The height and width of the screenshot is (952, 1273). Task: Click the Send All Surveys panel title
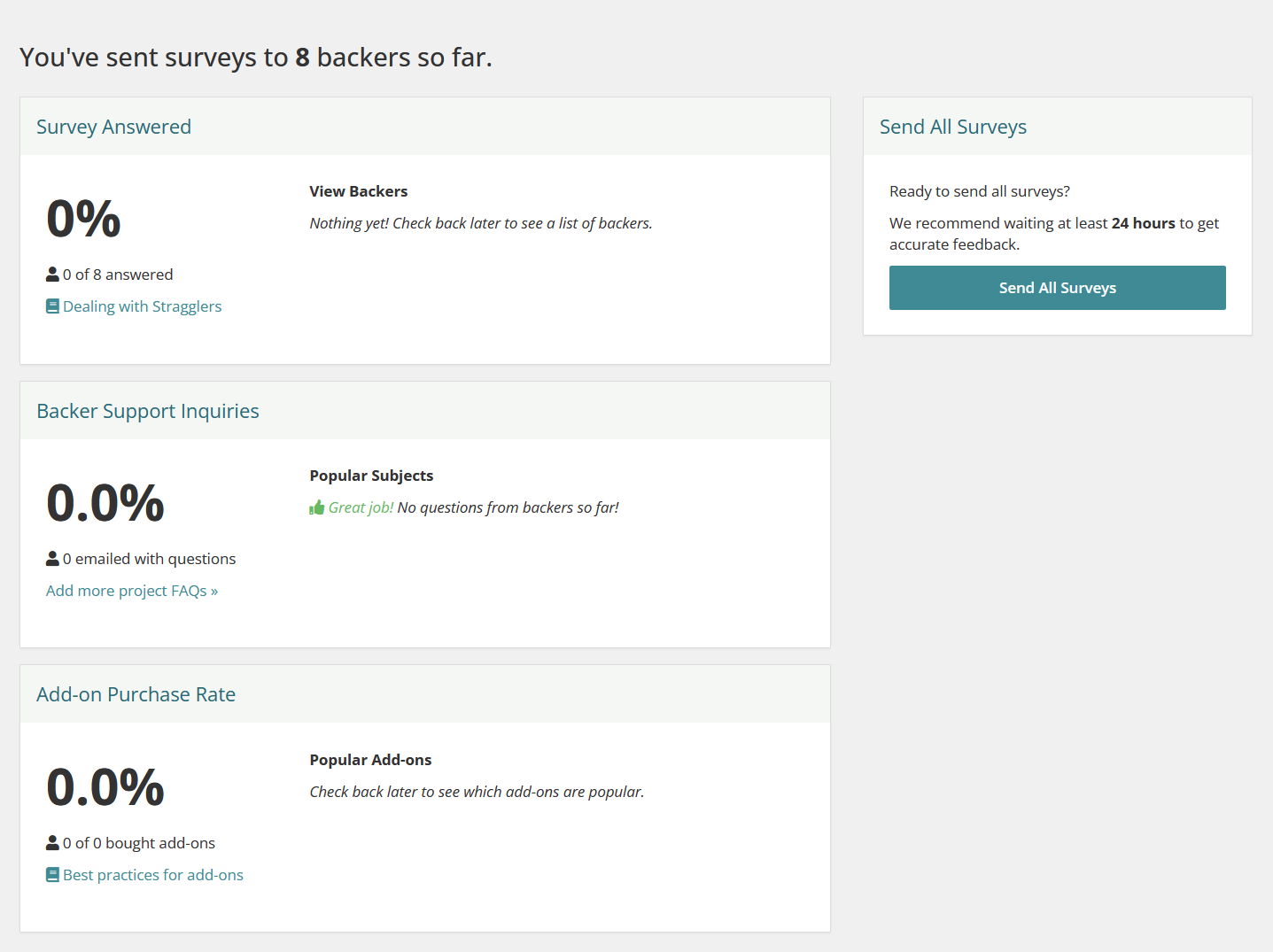point(952,127)
